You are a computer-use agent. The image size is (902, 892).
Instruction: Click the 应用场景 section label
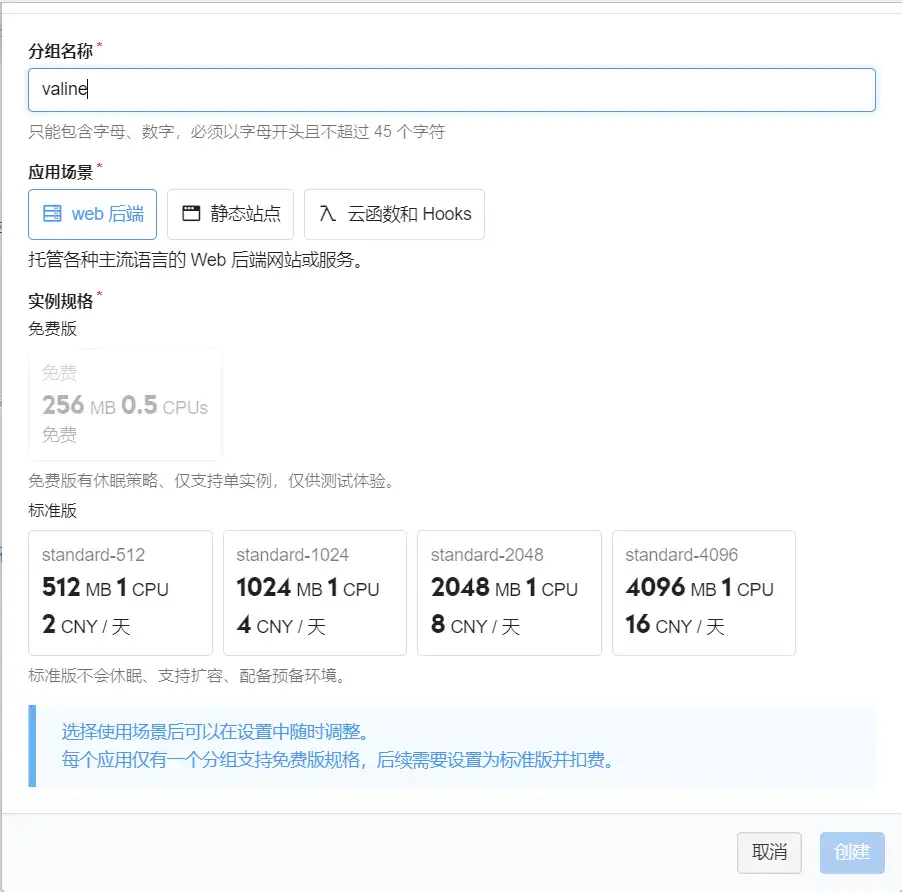[61, 172]
